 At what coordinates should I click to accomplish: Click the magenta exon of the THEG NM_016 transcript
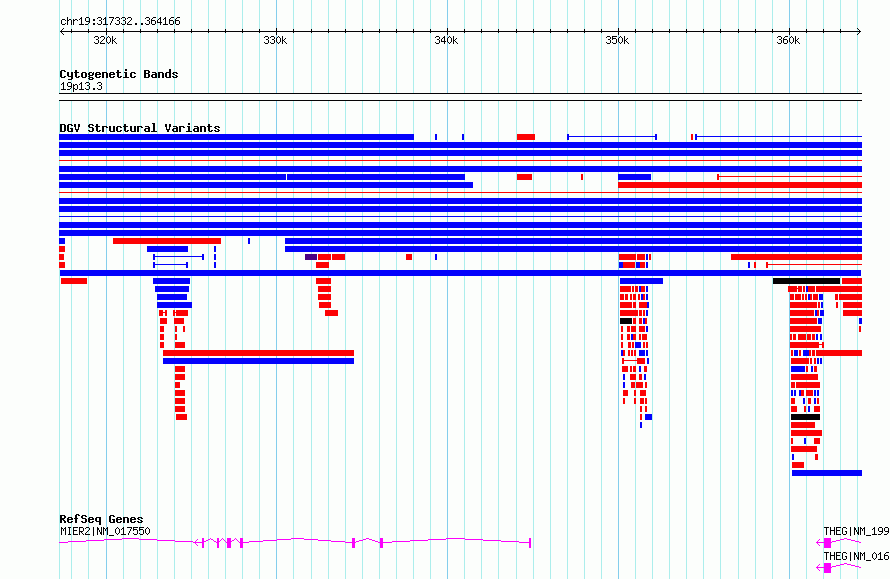click(x=827, y=568)
